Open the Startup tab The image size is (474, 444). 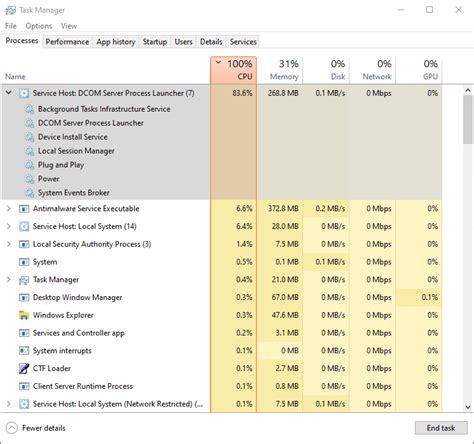(155, 42)
